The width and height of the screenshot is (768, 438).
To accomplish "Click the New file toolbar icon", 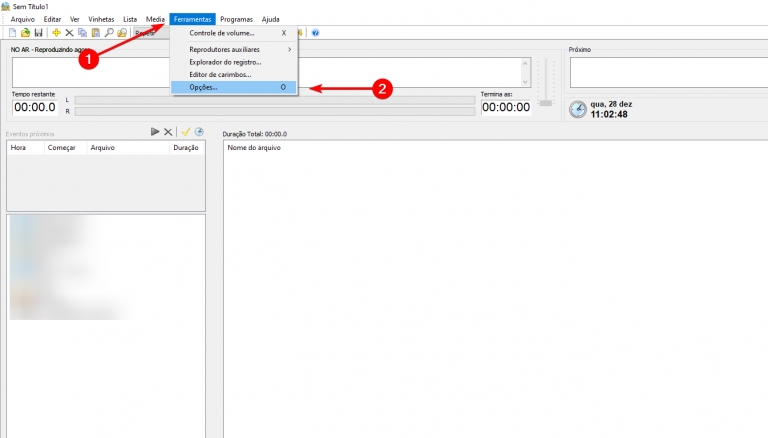I will click(13, 33).
